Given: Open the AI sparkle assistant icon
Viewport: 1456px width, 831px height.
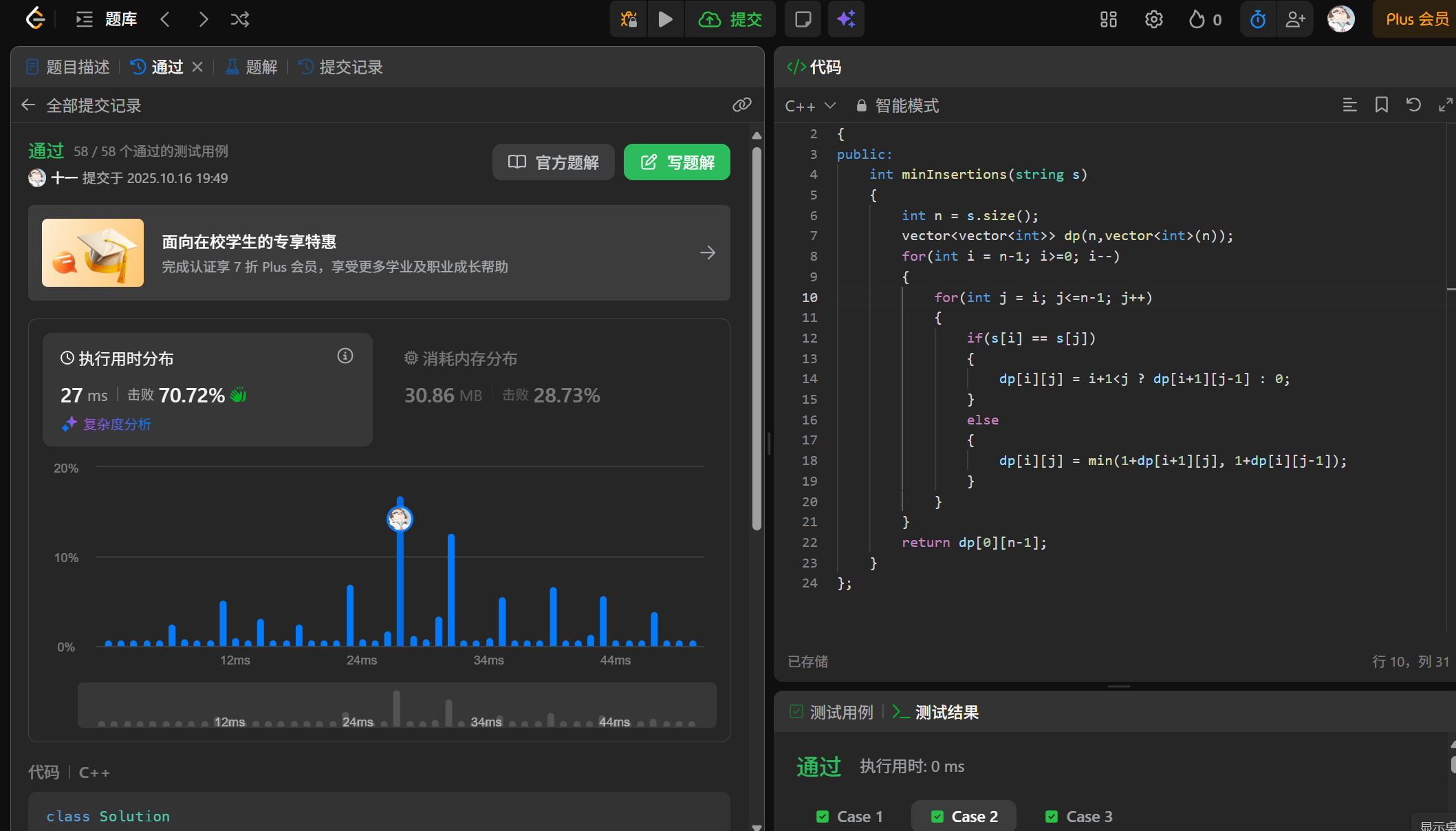Looking at the screenshot, I should [846, 19].
